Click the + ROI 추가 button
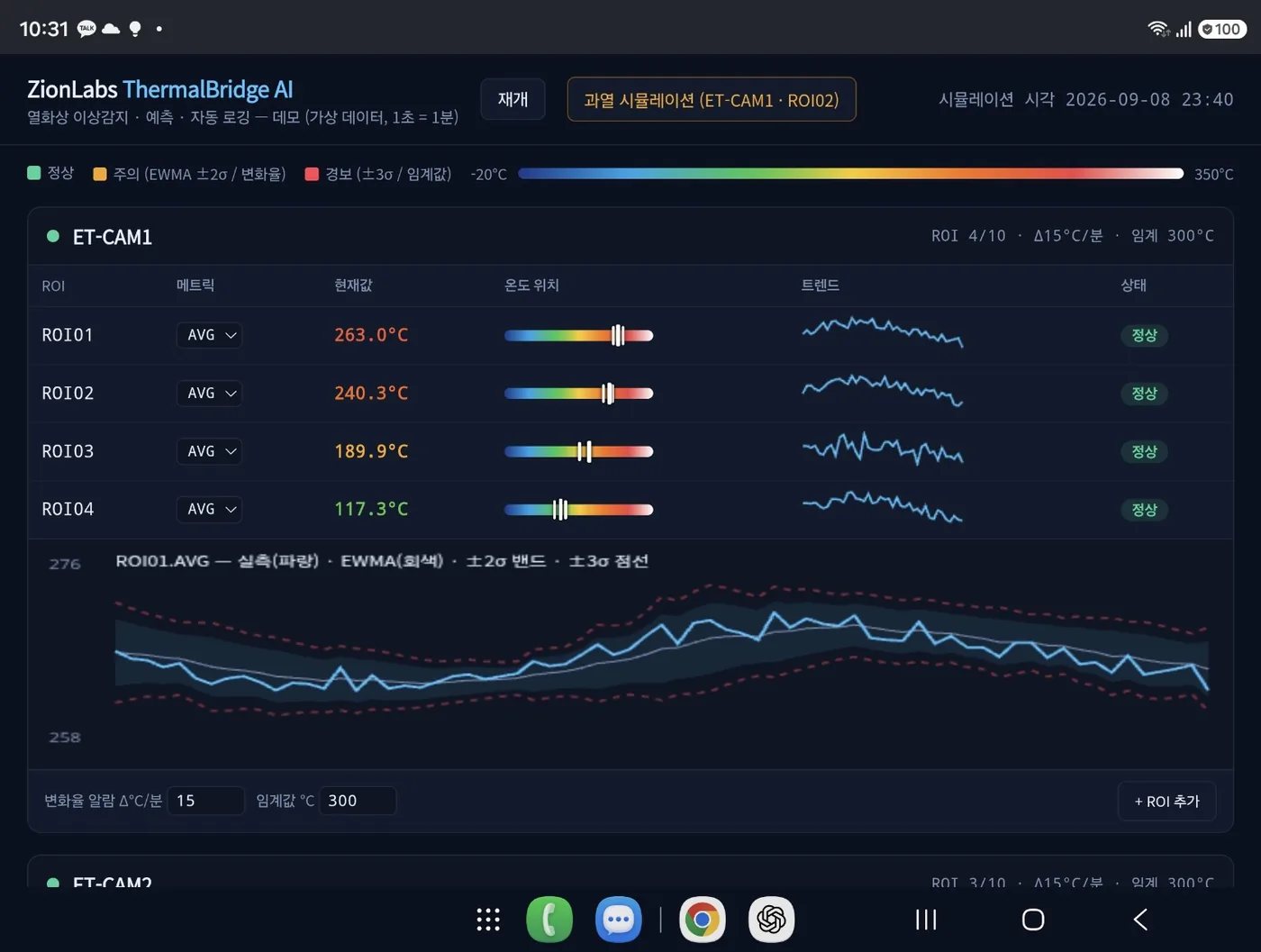This screenshot has height=952, width=1261. pos(1166,801)
